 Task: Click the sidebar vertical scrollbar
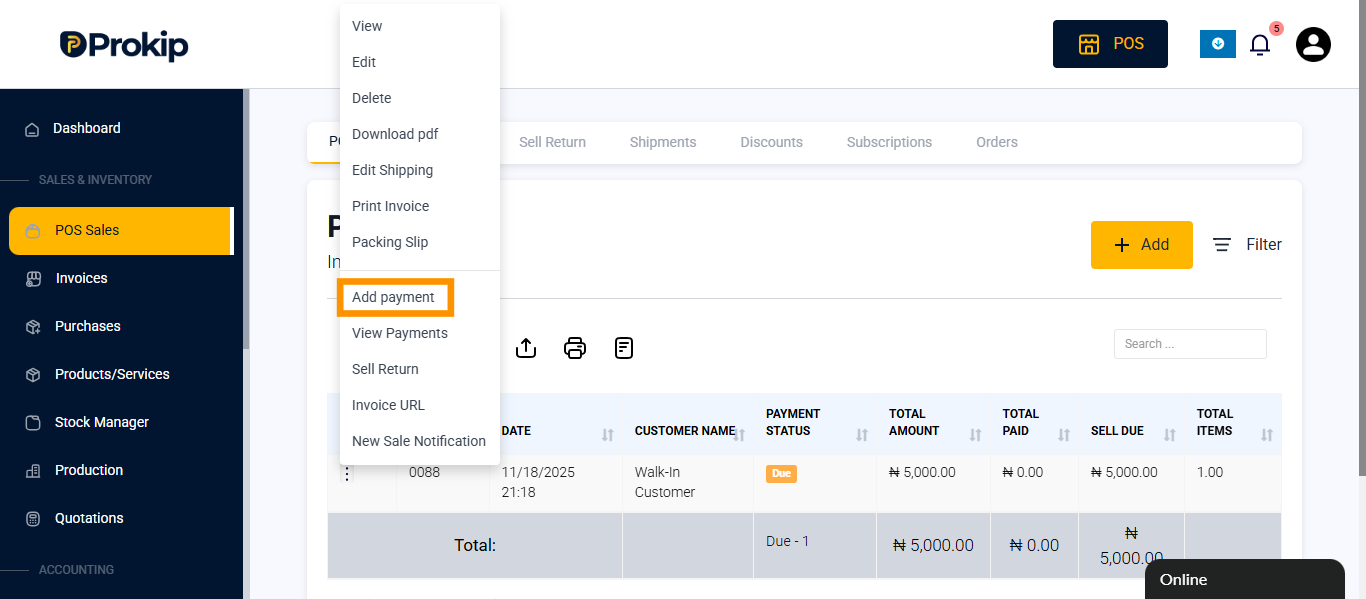point(246,218)
